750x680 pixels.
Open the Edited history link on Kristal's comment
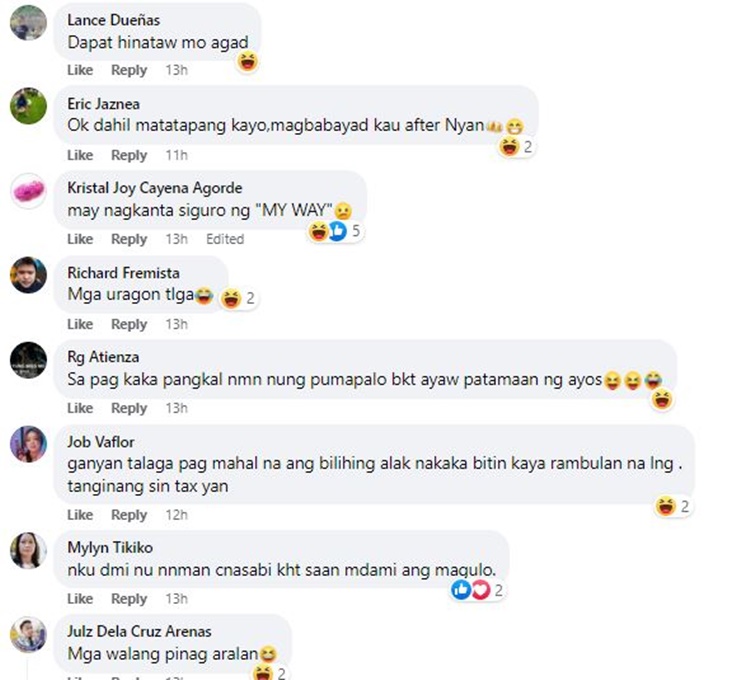pos(225,239)
